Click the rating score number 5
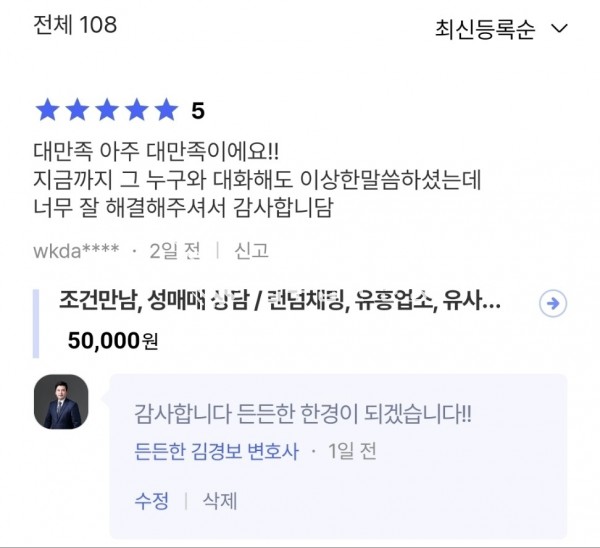 click(x=198, y=111)
